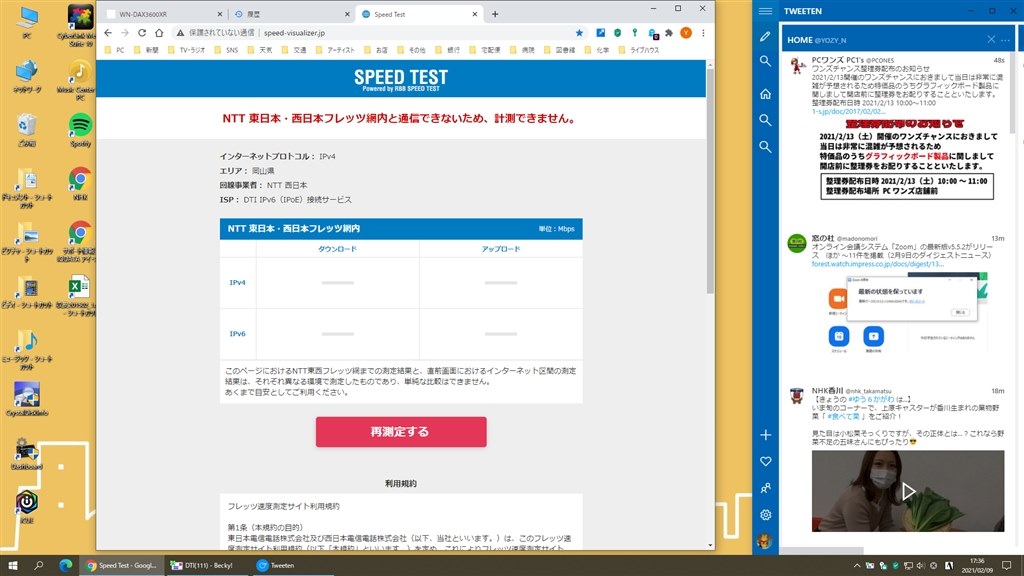Open PCワンズ tweet notice image

(x=908, y=159)
